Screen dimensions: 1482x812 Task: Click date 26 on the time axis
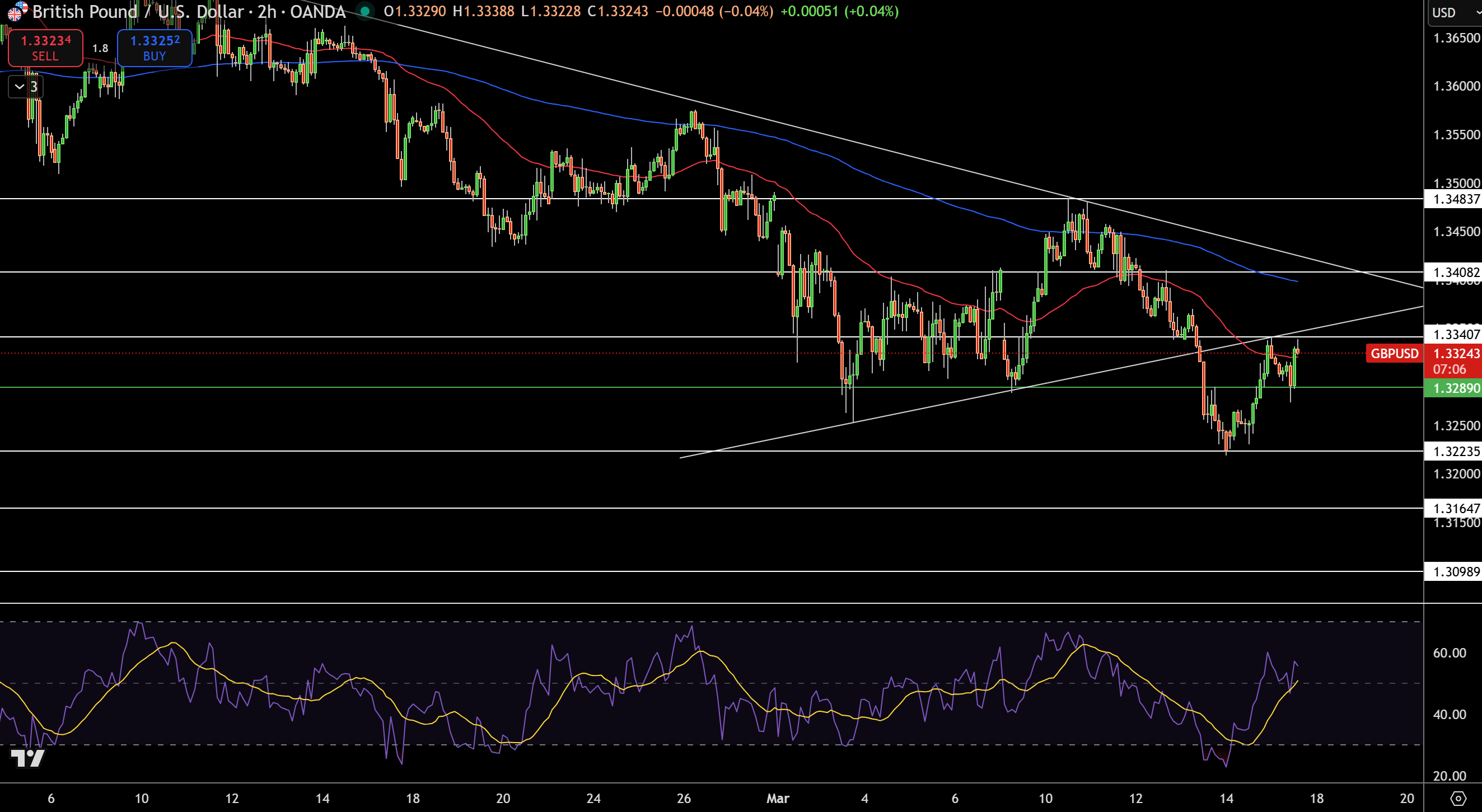coord(684,798)
